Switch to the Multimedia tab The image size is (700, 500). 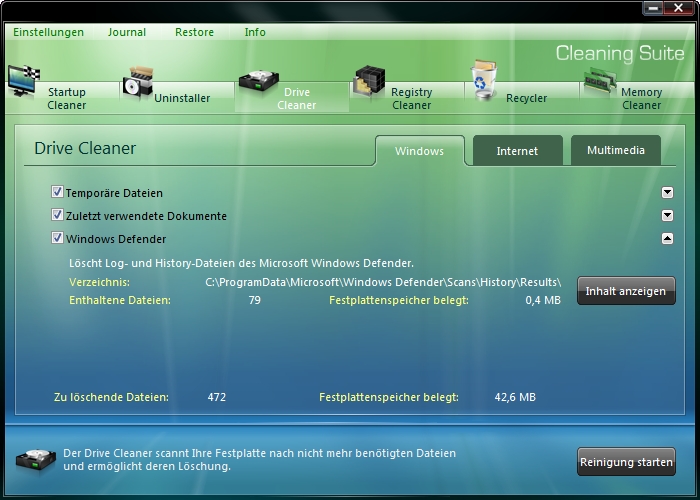point(616,151)
